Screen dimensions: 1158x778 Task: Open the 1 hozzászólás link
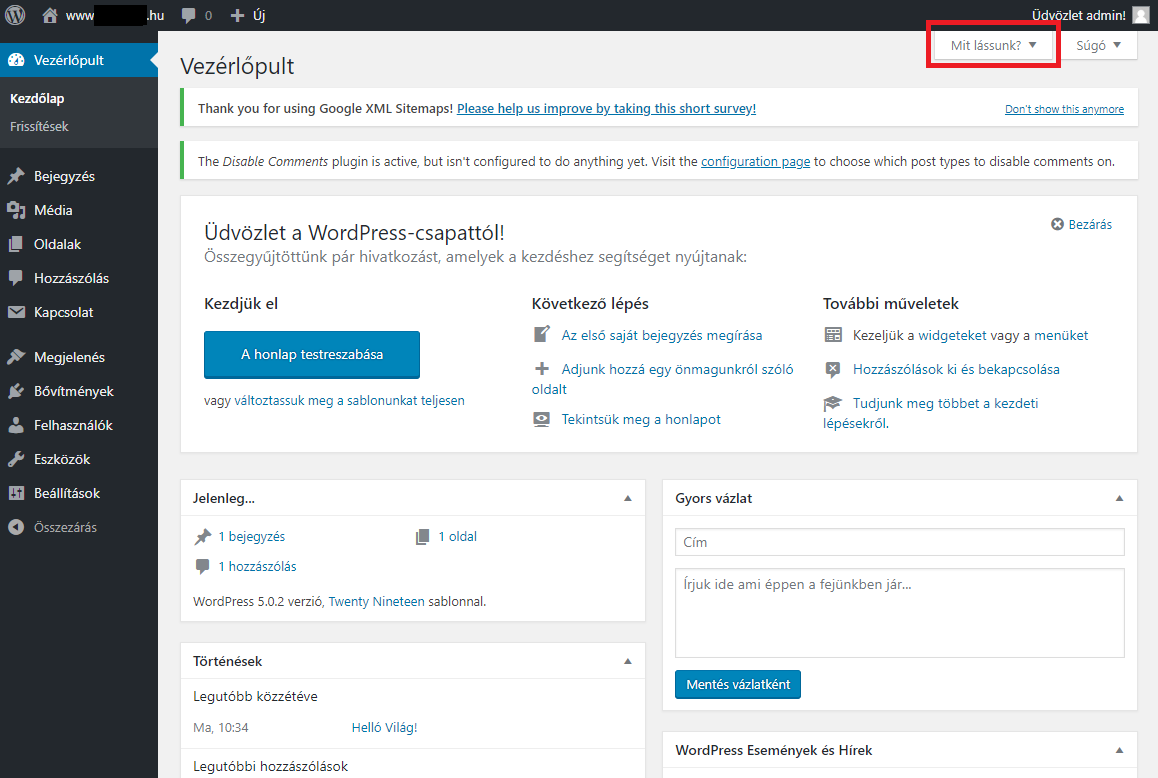pos(258,566)
